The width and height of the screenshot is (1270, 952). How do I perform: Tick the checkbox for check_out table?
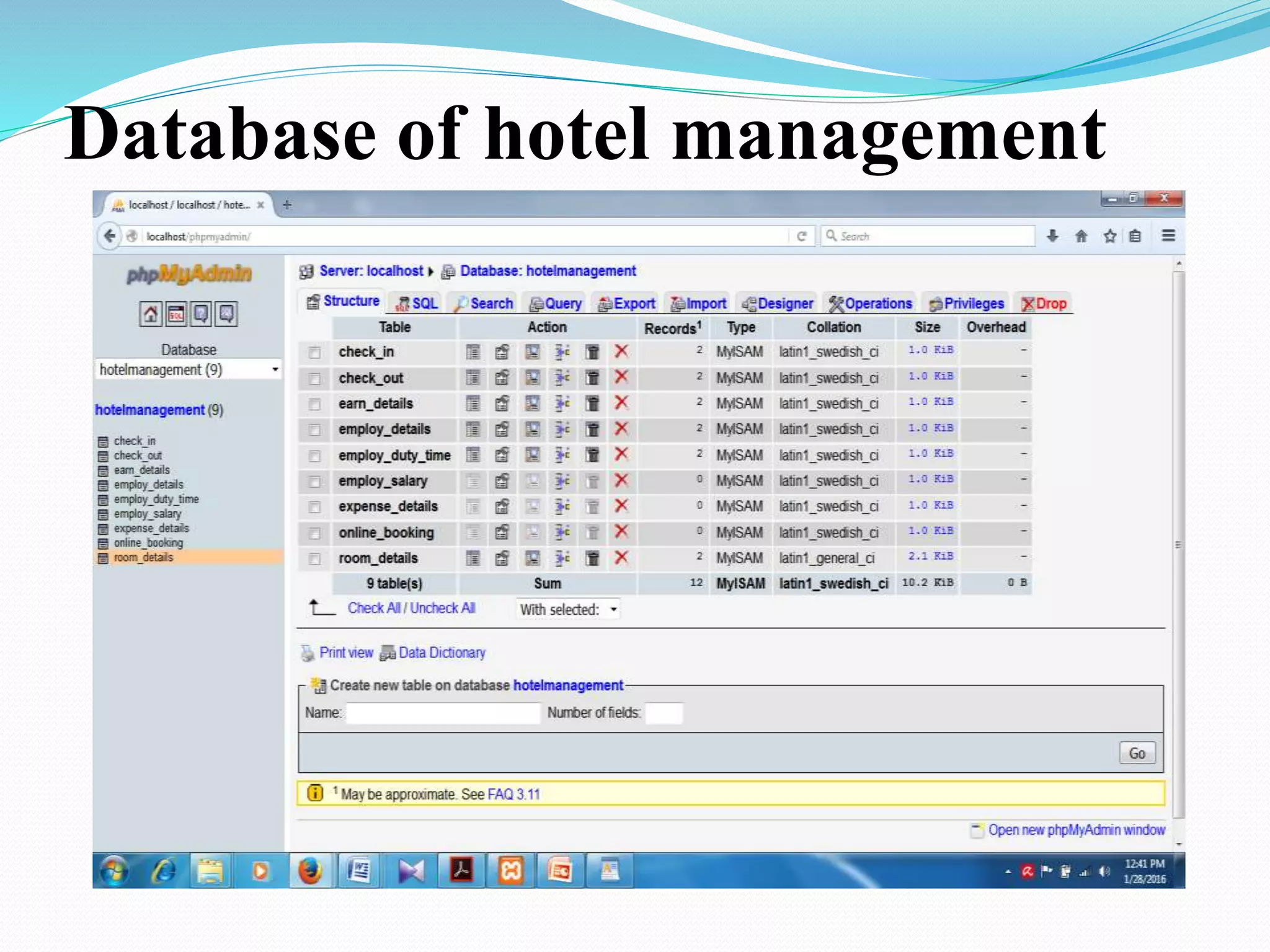pyautogui.click(x=315, y=379)
